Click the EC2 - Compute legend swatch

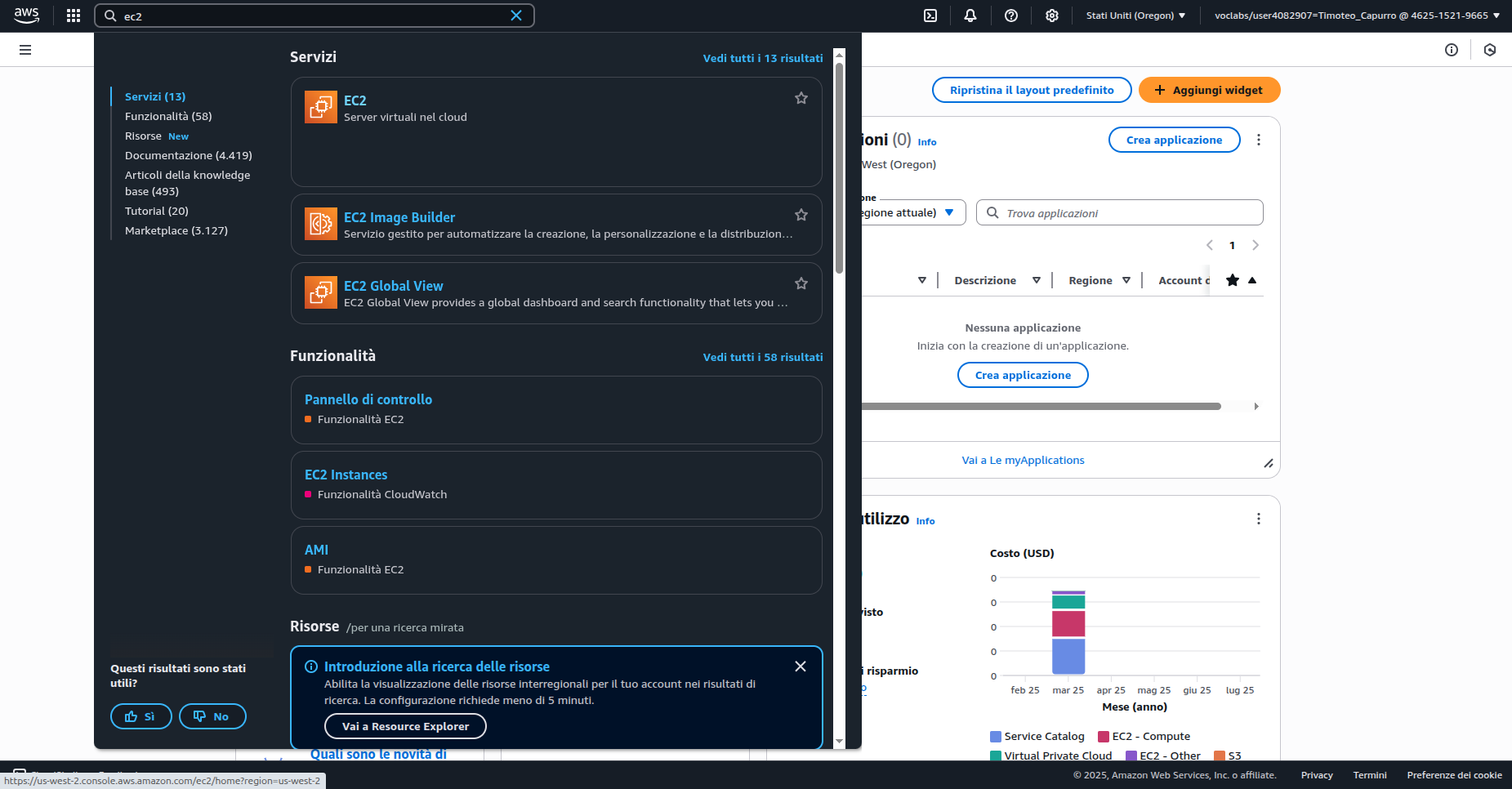[x=1104, y=736]
